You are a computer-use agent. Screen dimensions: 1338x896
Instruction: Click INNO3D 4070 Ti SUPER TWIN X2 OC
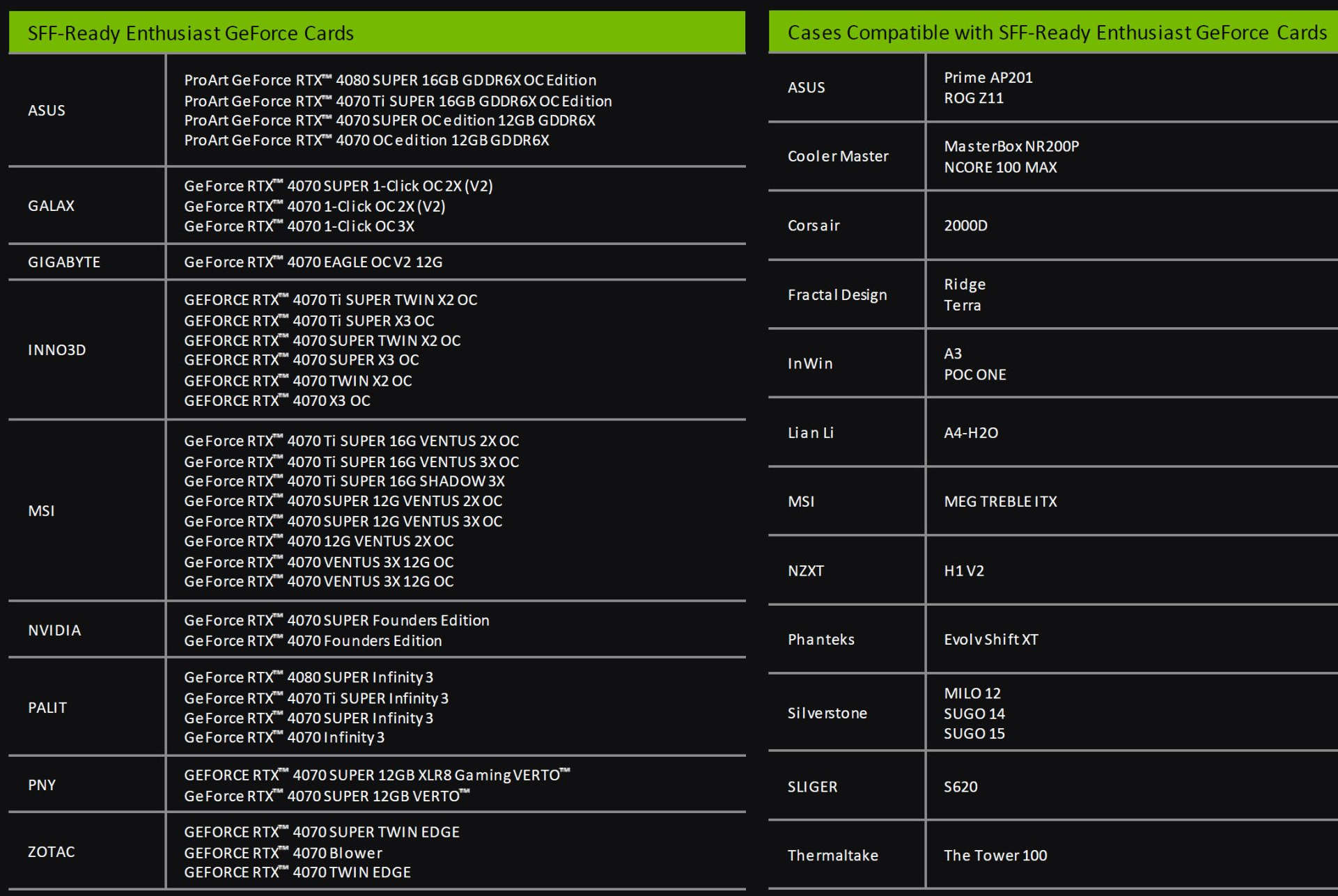coord(330,300)
